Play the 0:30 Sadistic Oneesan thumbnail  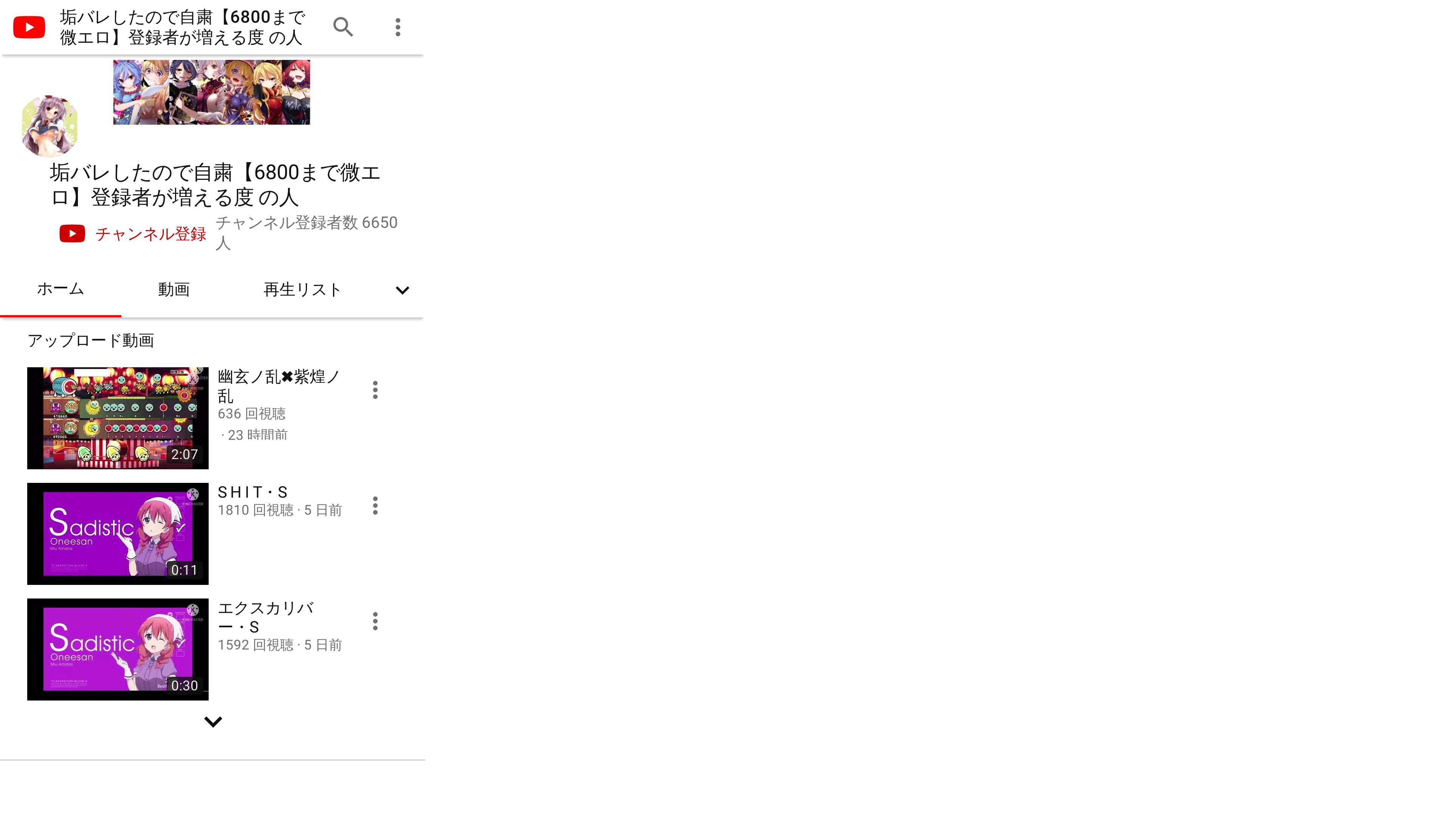pos(118,650)
